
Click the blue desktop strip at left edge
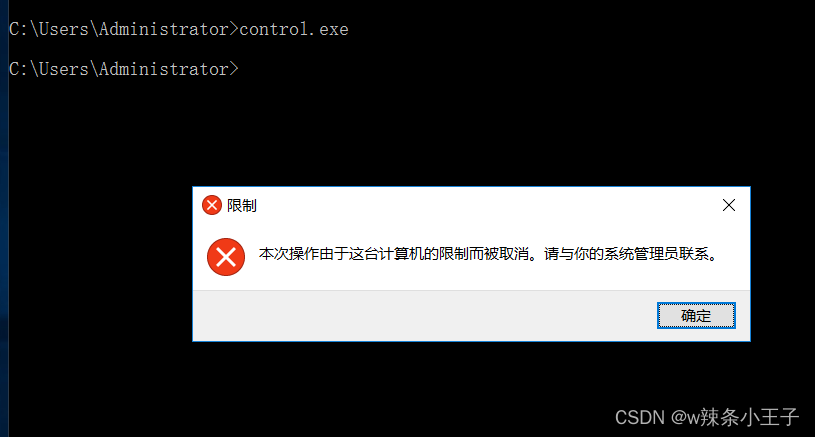pyautogui.click(x=4, y=218)
